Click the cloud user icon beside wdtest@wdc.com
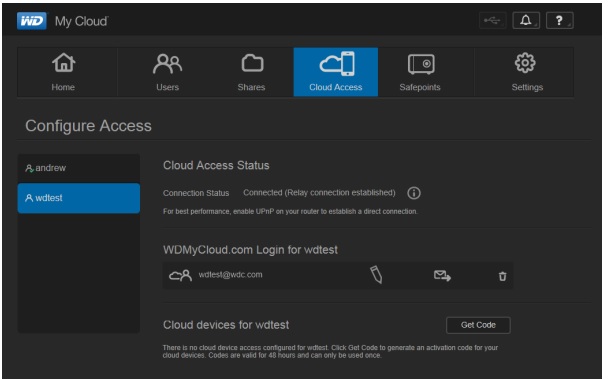 pyautogui.click(x=180, y=275)
